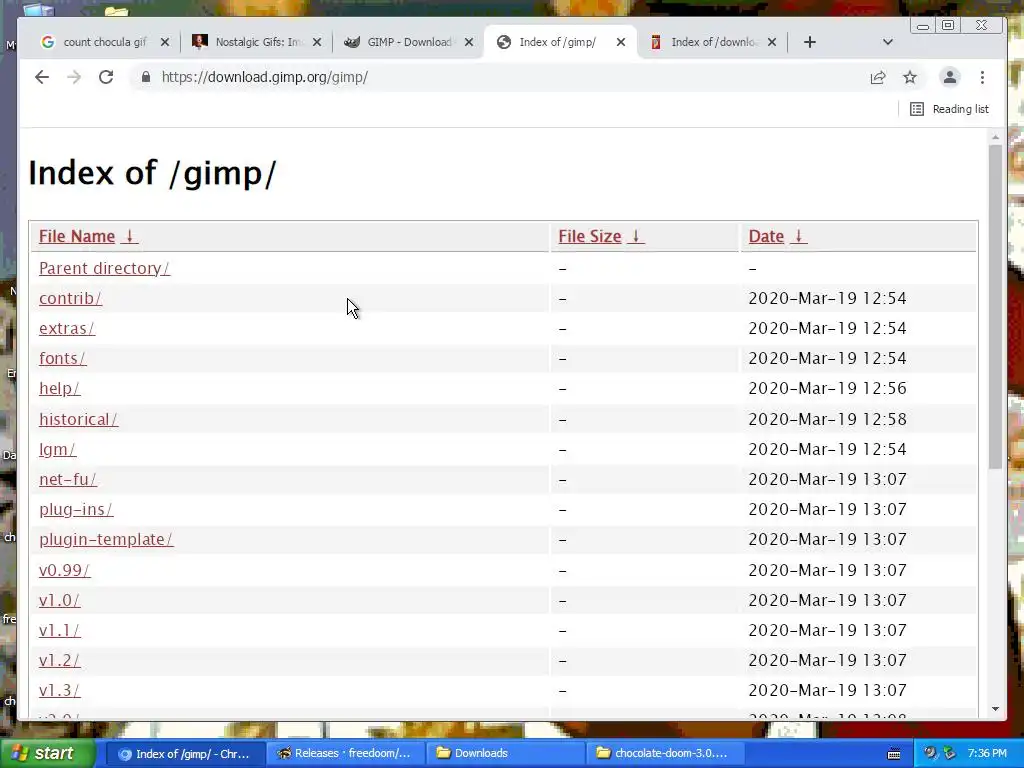1024x768 pixels.
Task: Sort by Date column header
Action: [x=766, y=236]
